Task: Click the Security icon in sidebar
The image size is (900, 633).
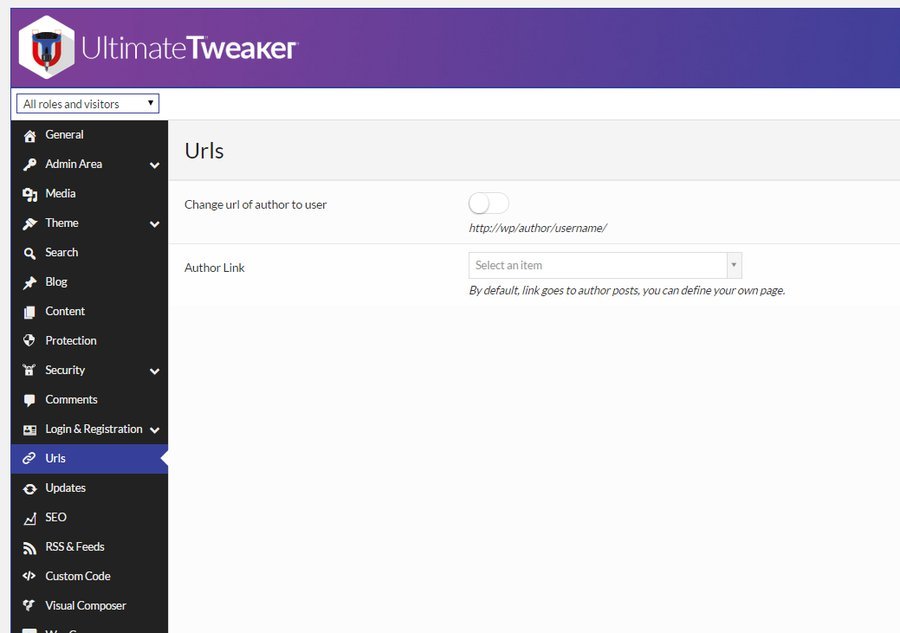Action: (x=29, y=370)
